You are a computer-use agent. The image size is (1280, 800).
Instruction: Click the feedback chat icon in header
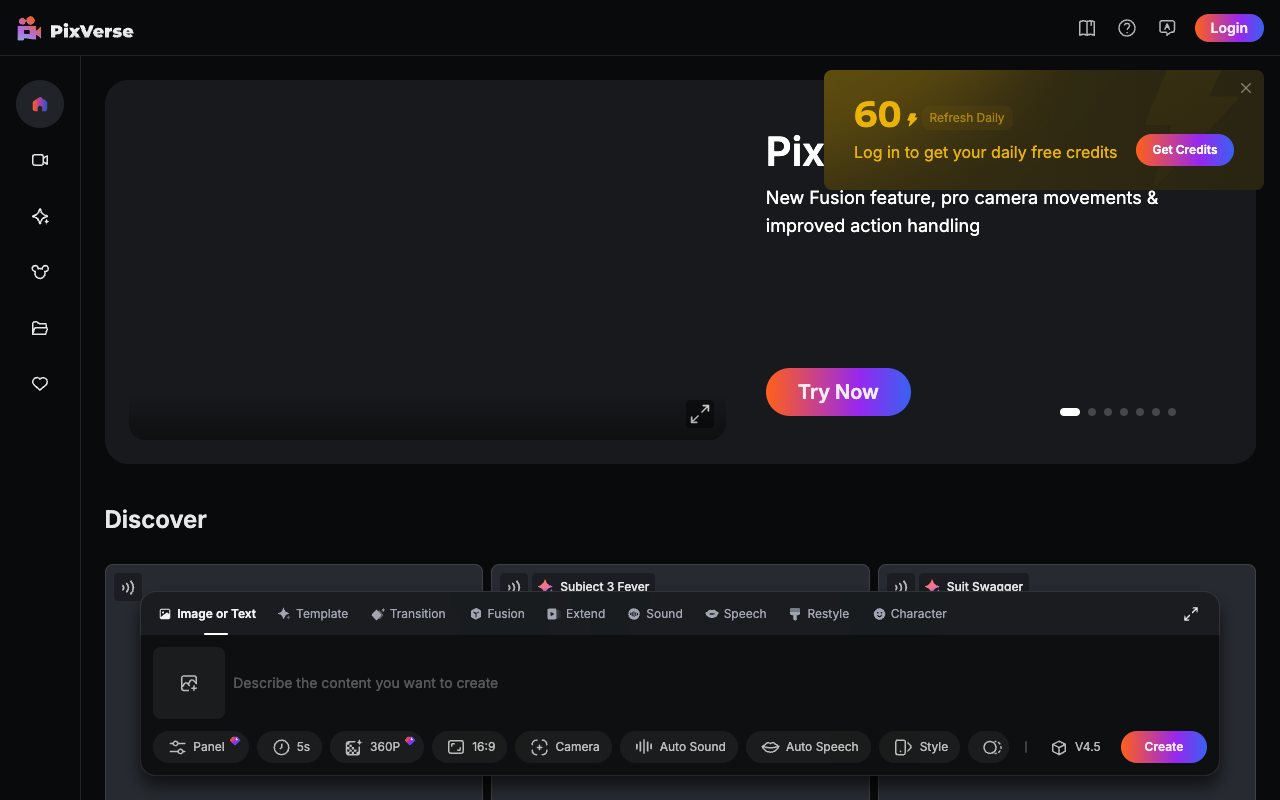(1167, 28)
